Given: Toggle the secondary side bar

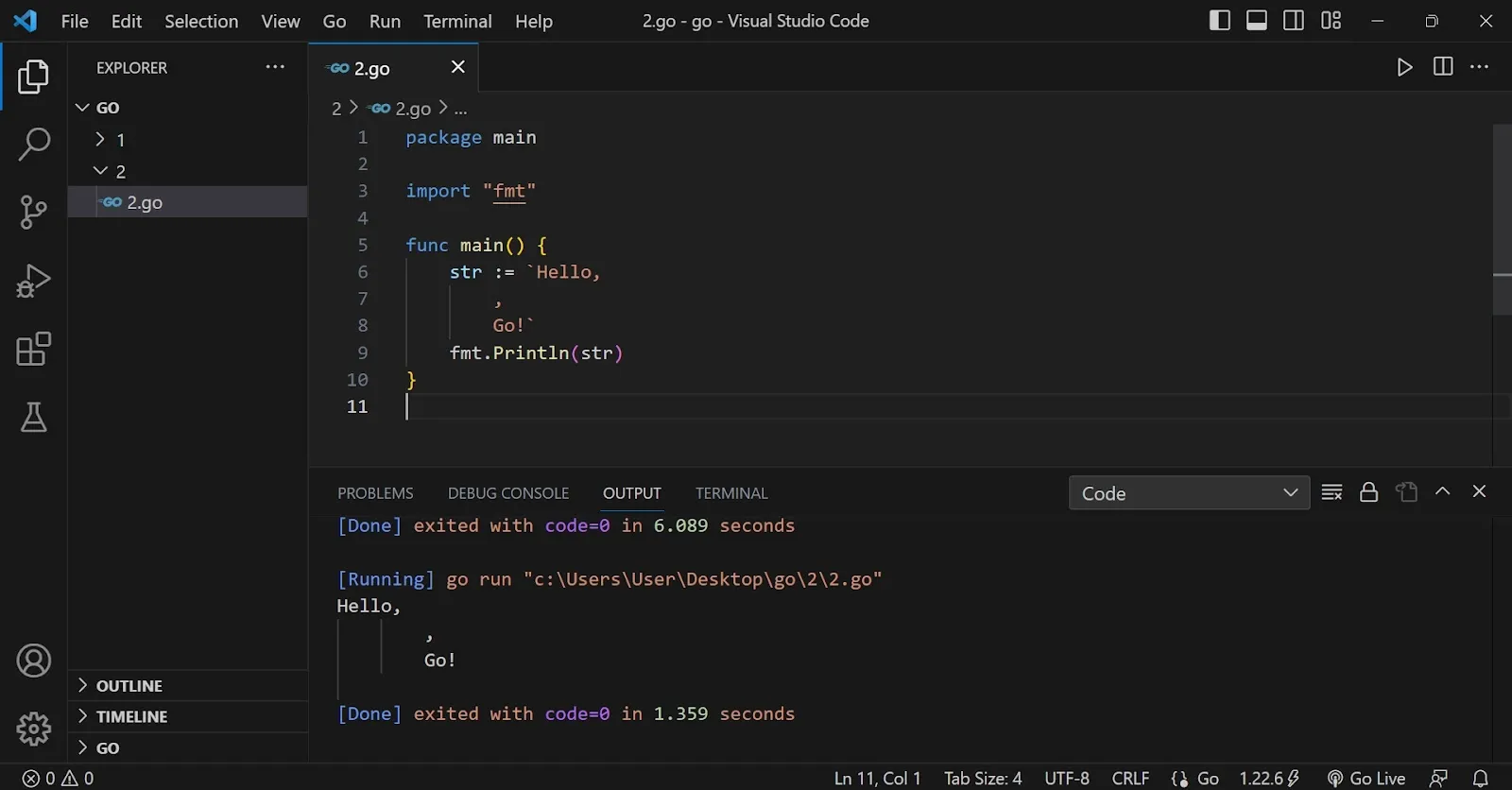Looking at the screenshot, I should pos(1294,21).
